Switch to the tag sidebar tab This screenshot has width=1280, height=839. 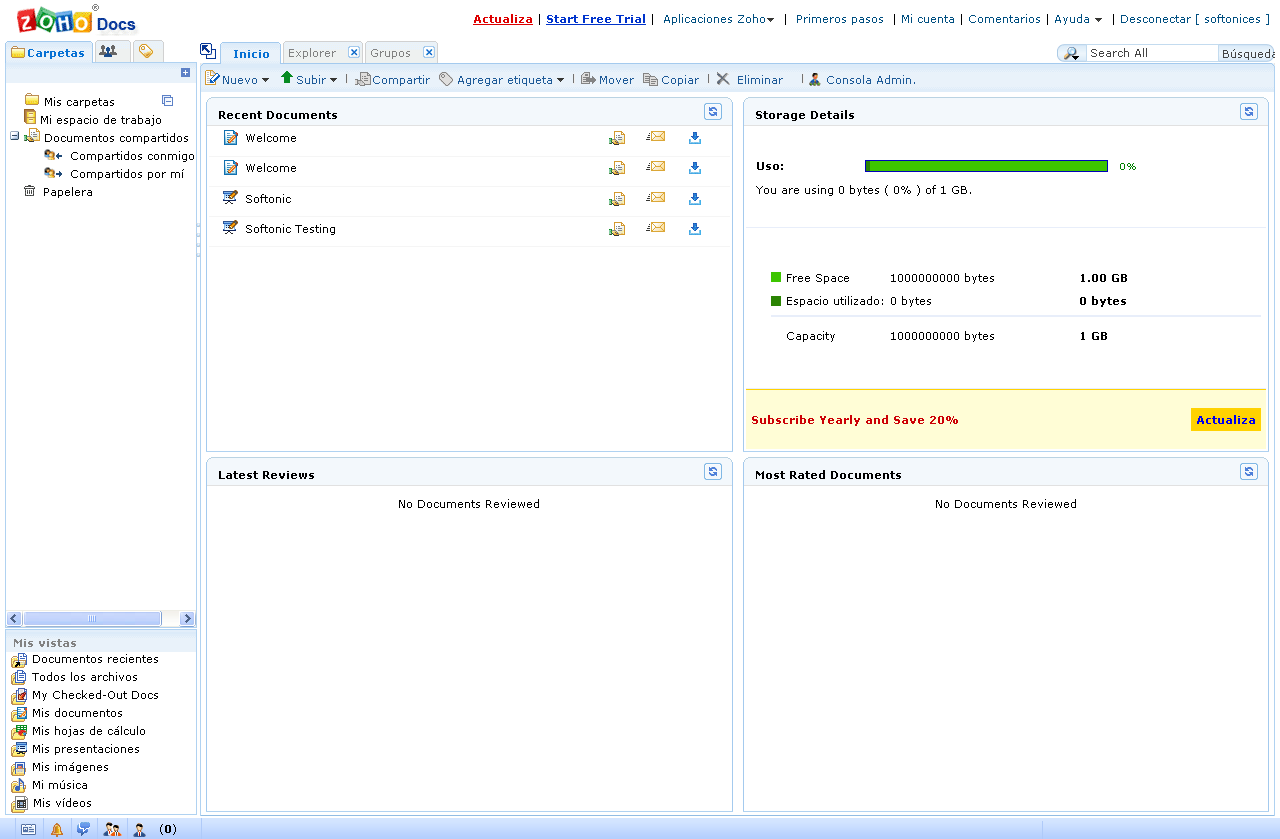click(x=147, y=51)
